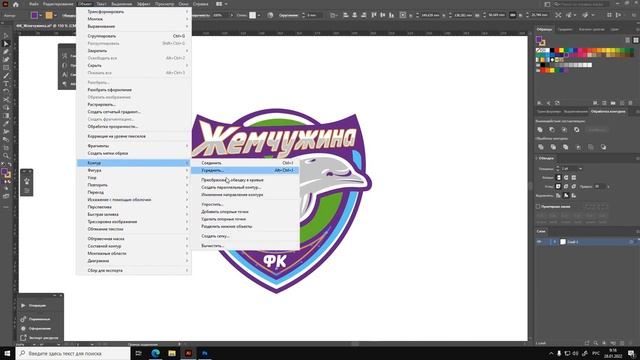Click the Home icon in top bar
The width and height of the screenshot is (640, 360).
(16, 4)
